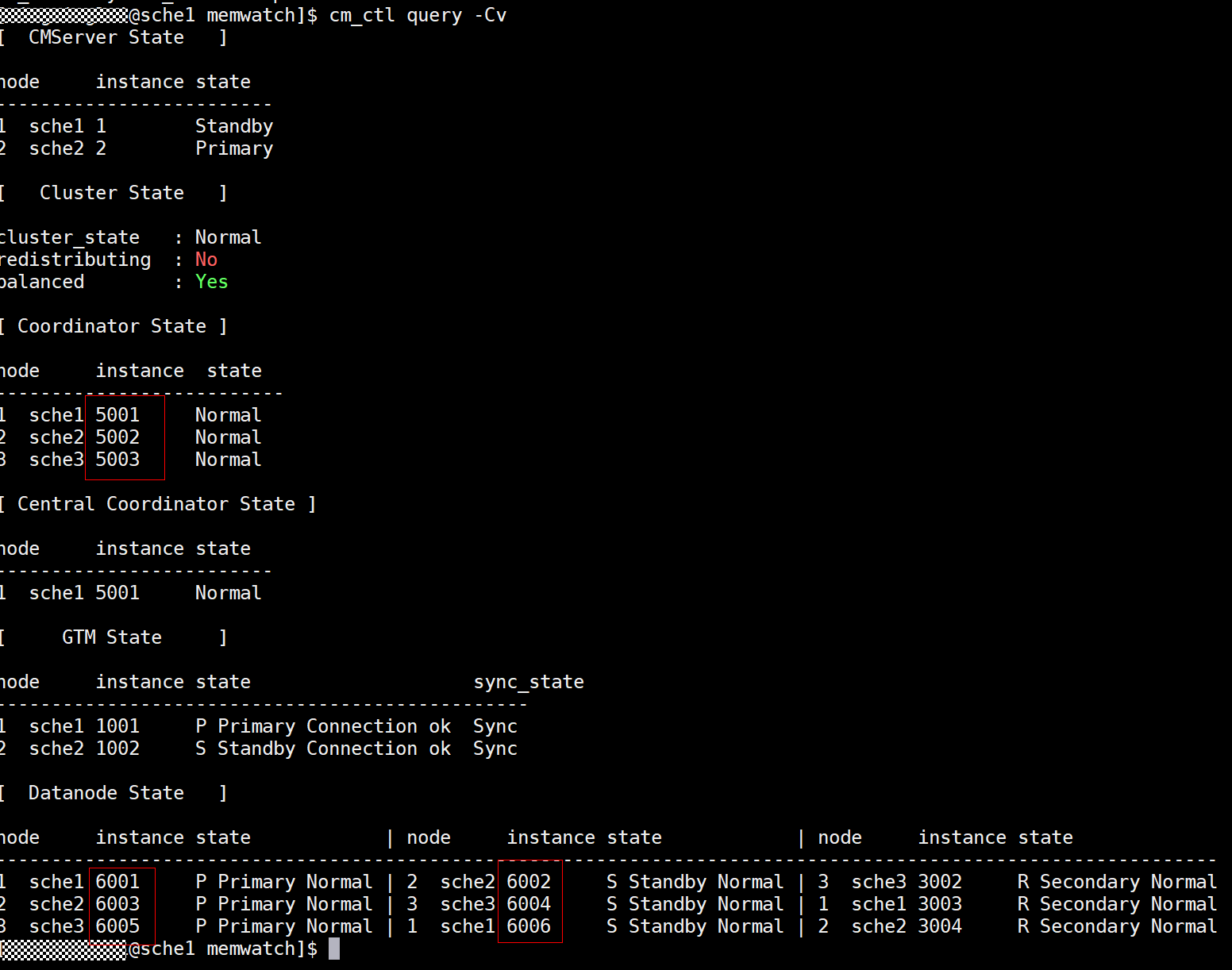Click the Standby state of CMServer sche1
Viewport: 1232px width, 970px height.
[234, 126]
